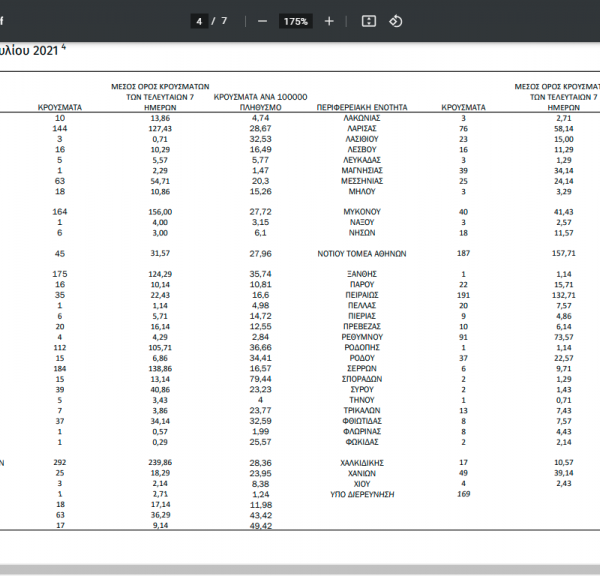Select the text ΠΑΡΟΥ
This screenshot has height=576, width=600.
[x=362, y=284]
